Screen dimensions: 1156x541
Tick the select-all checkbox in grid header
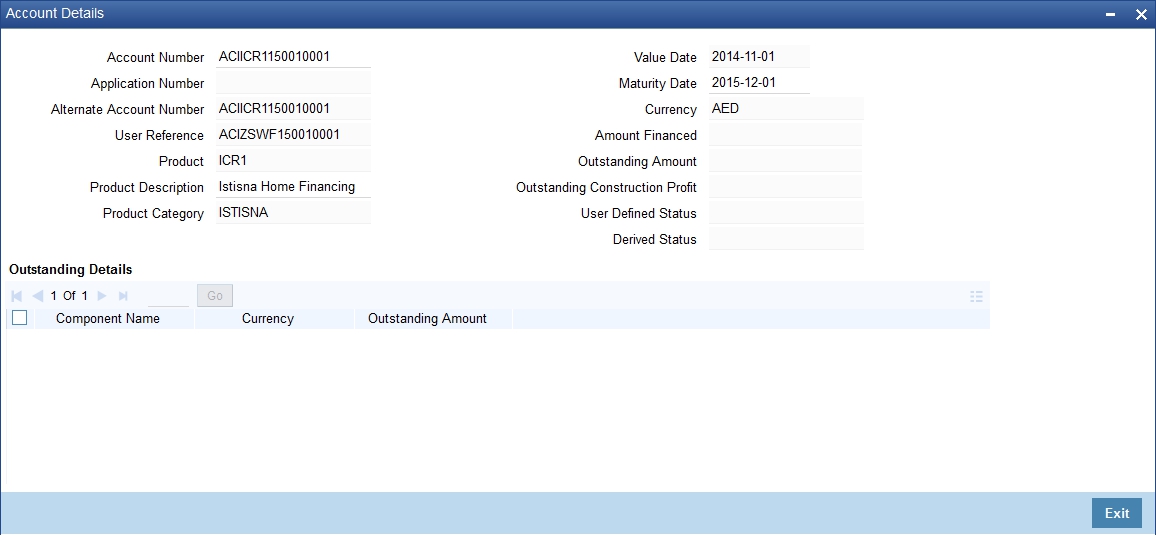[20, 318]
